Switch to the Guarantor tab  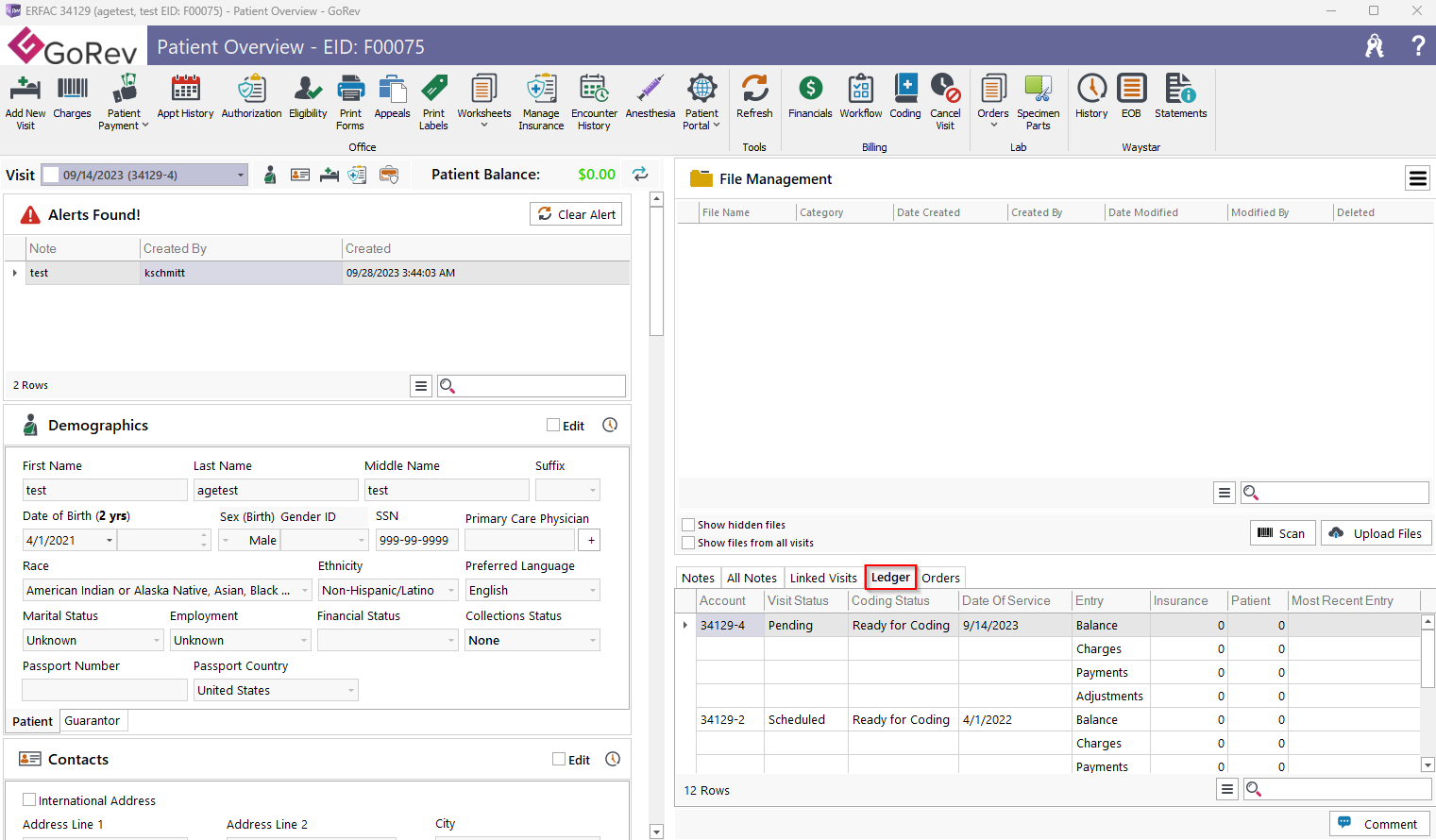pos(92,720)
